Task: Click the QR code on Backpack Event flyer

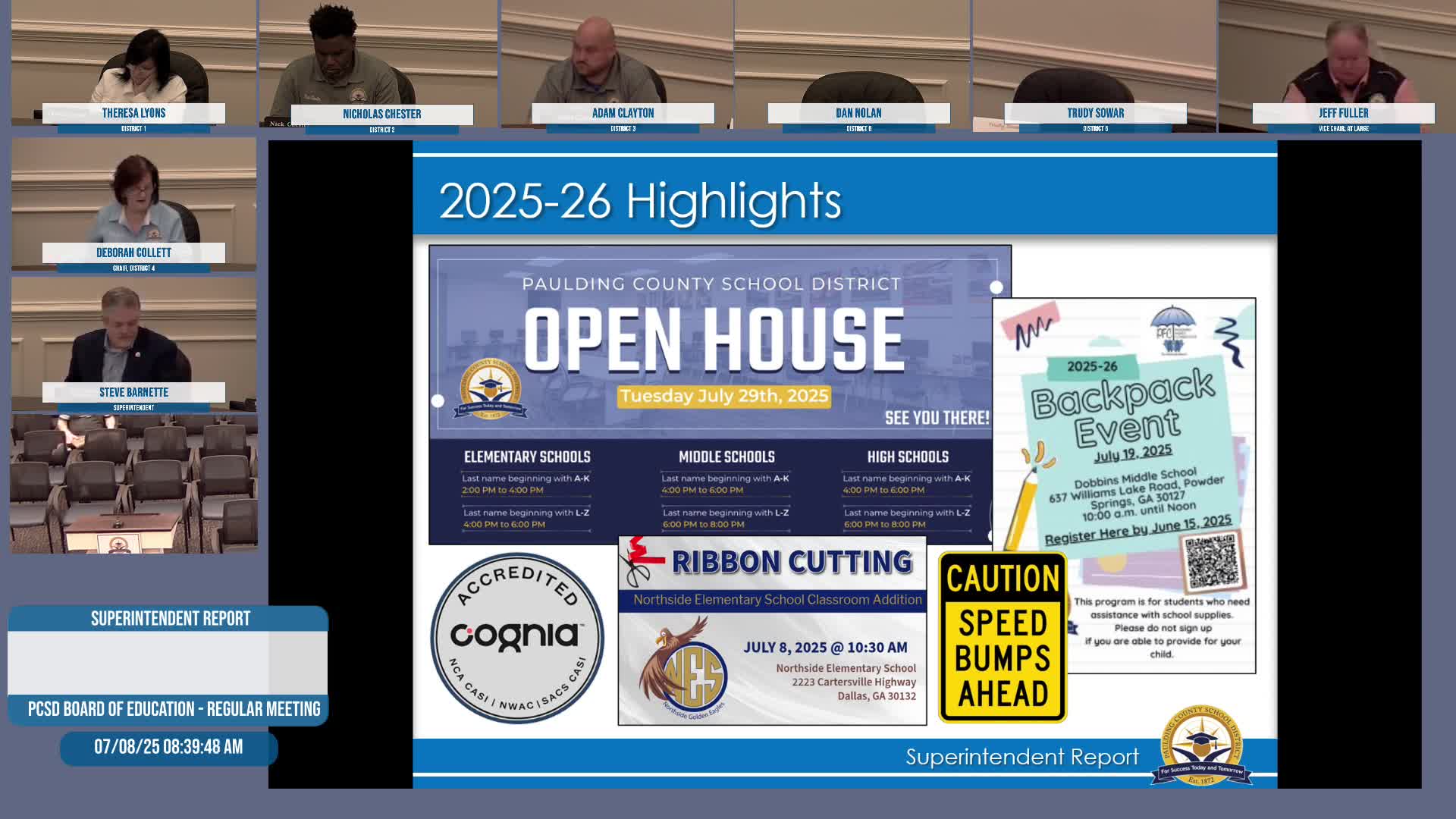Action: point(1212,562)
